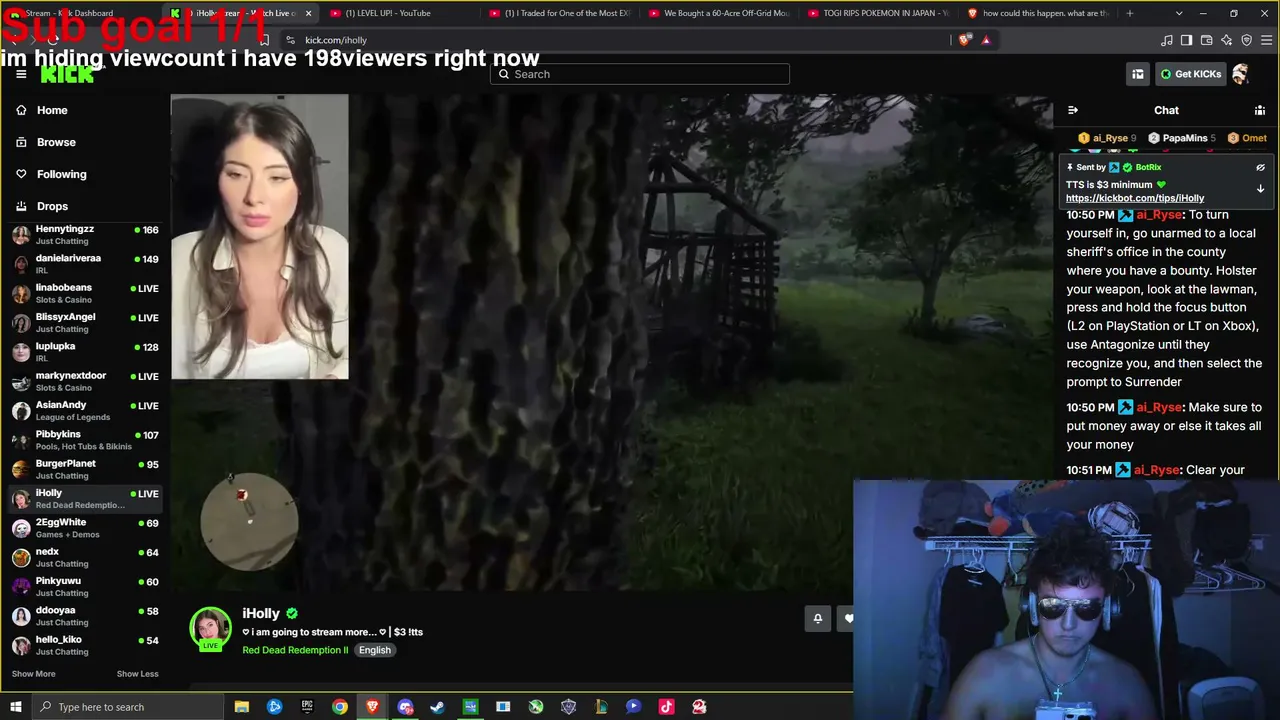Open the kickbot.com tips link in chat
1280x720 pixels.
(x=1135, y=198)
